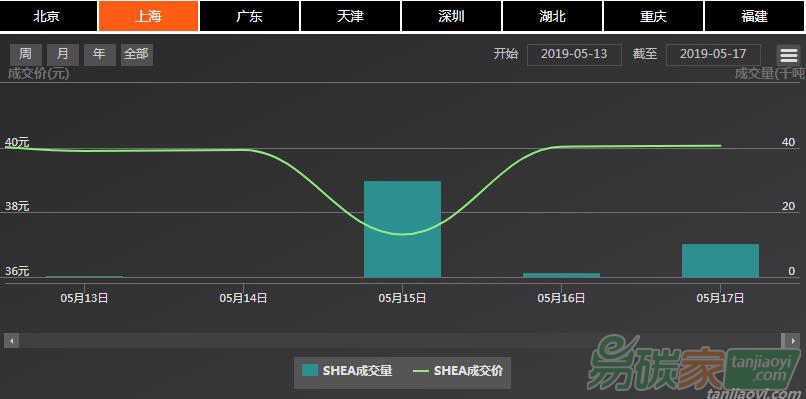Open the 深圳 tab
This screenshot has height=399, width=806.
click(451, 16)
